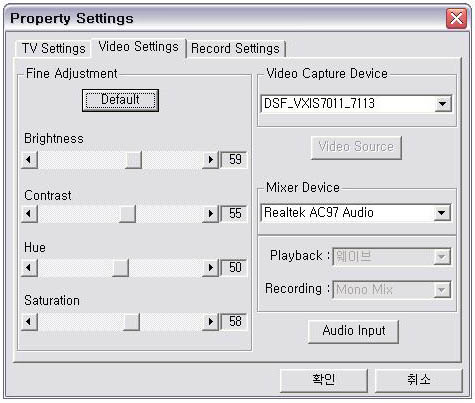Decrease Contrast with left arrow
Screen dimensions: 475x403
point(29,213)
